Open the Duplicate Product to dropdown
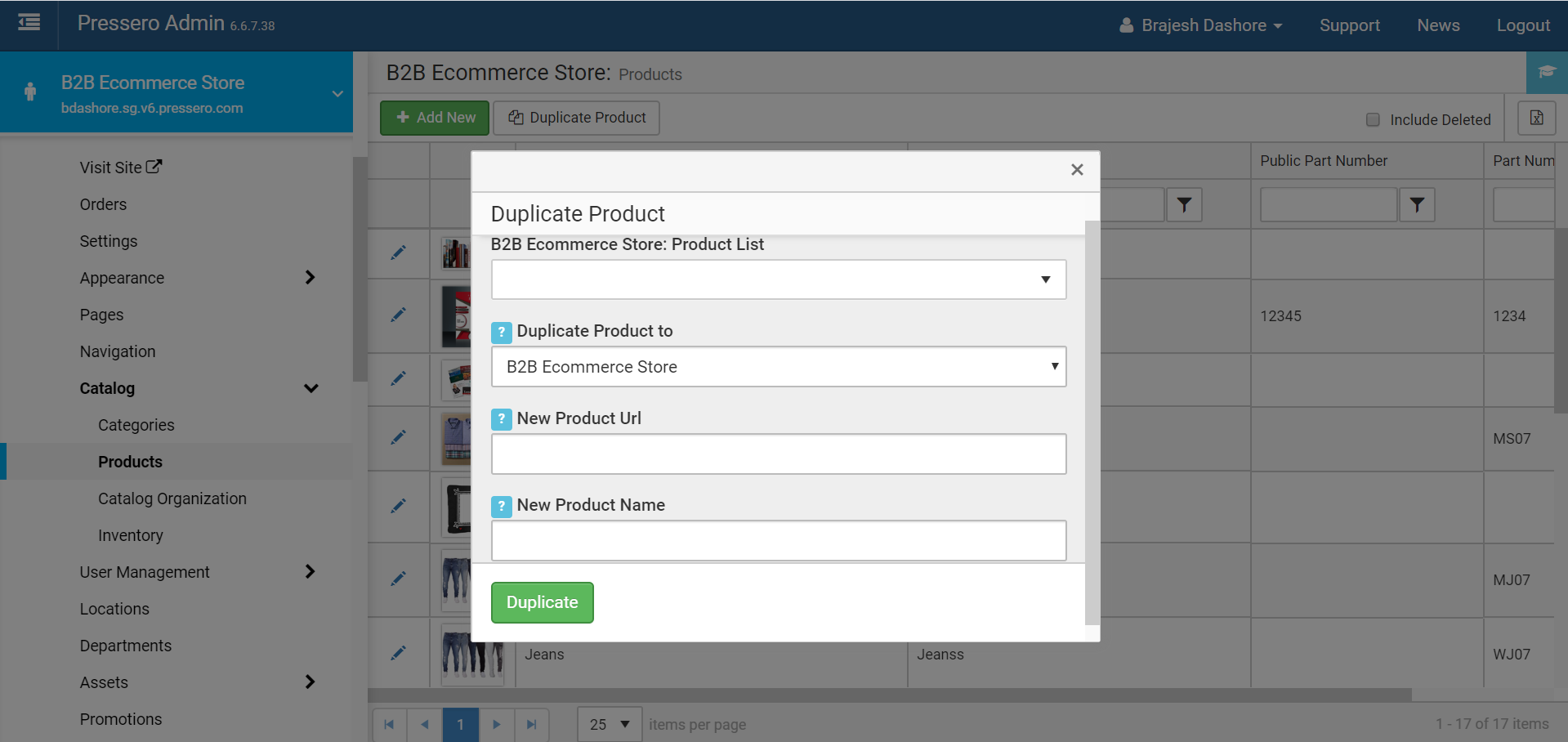The width and height of the screenshot is (1568, 742). click(x=779, y=367)
